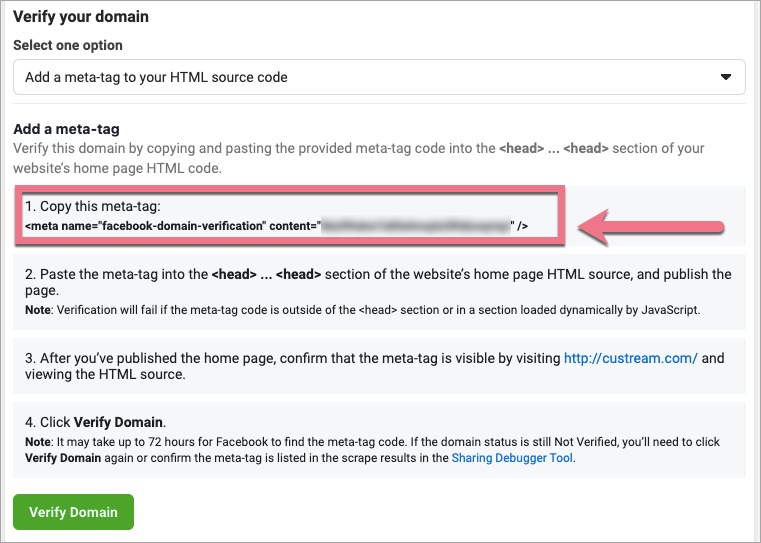
Task: Click the dropdown arrow beside meta-tag option
Action: click(726, 77)
